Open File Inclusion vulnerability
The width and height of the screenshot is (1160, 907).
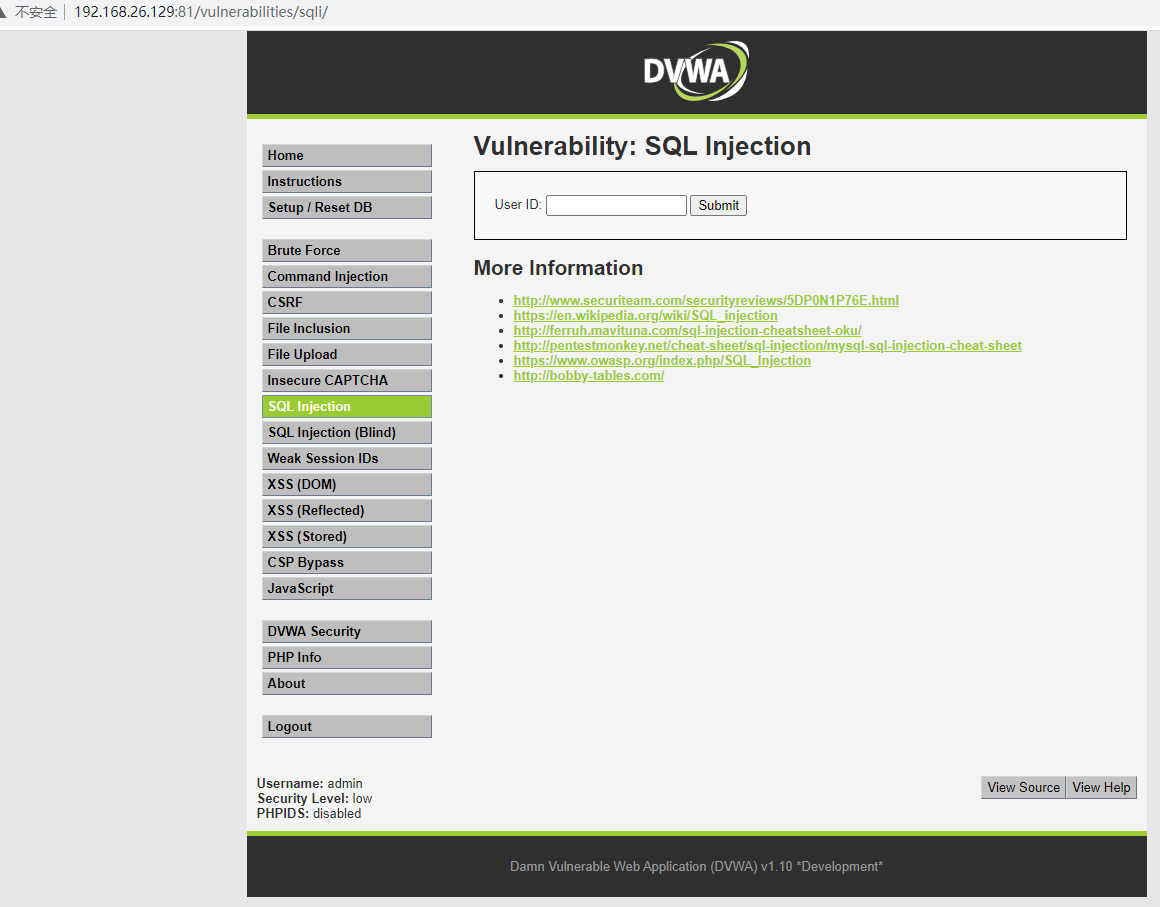tap(346, 328)
